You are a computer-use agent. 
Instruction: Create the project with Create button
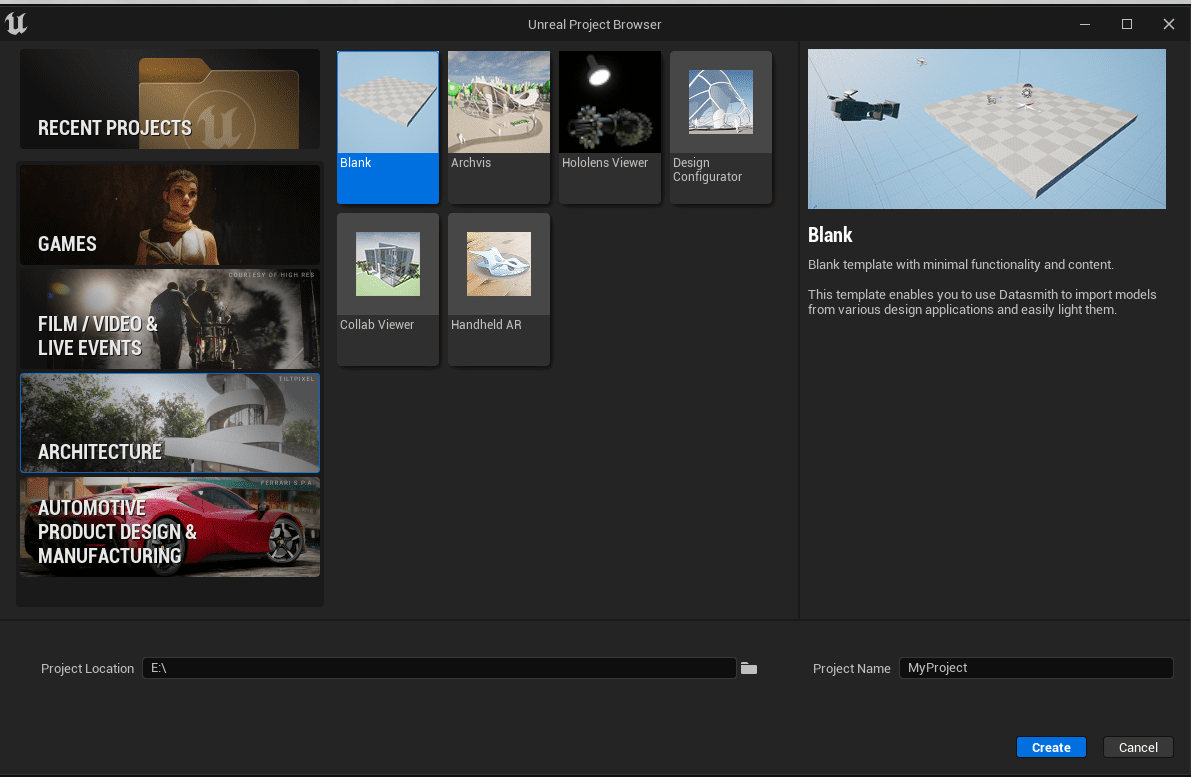click(x=1051, y=747)
